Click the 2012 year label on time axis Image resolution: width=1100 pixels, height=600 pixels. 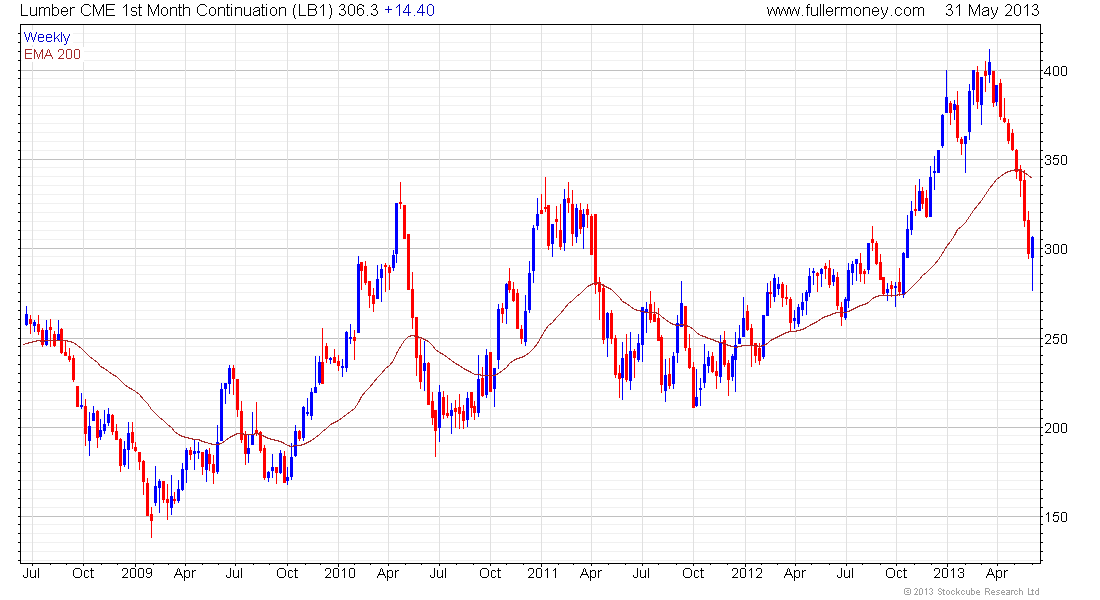click(x=746, y=573)
